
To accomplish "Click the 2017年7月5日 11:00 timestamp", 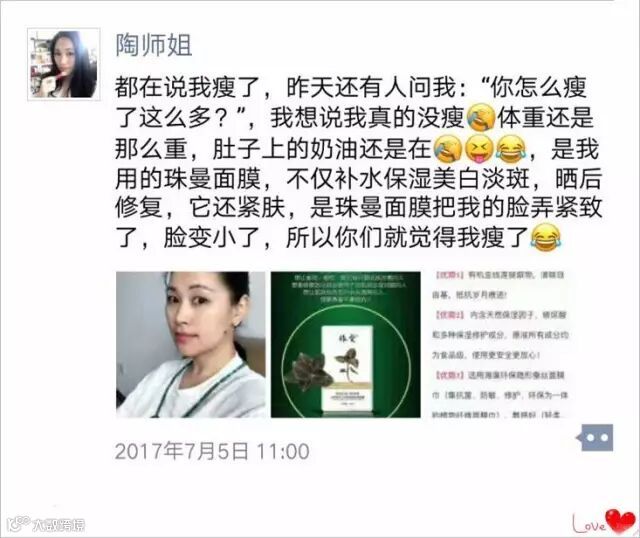I will 212,451.
